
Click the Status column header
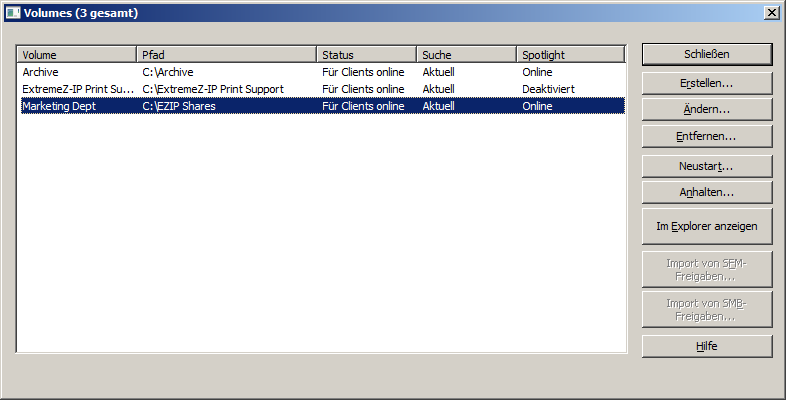point(366,55)
